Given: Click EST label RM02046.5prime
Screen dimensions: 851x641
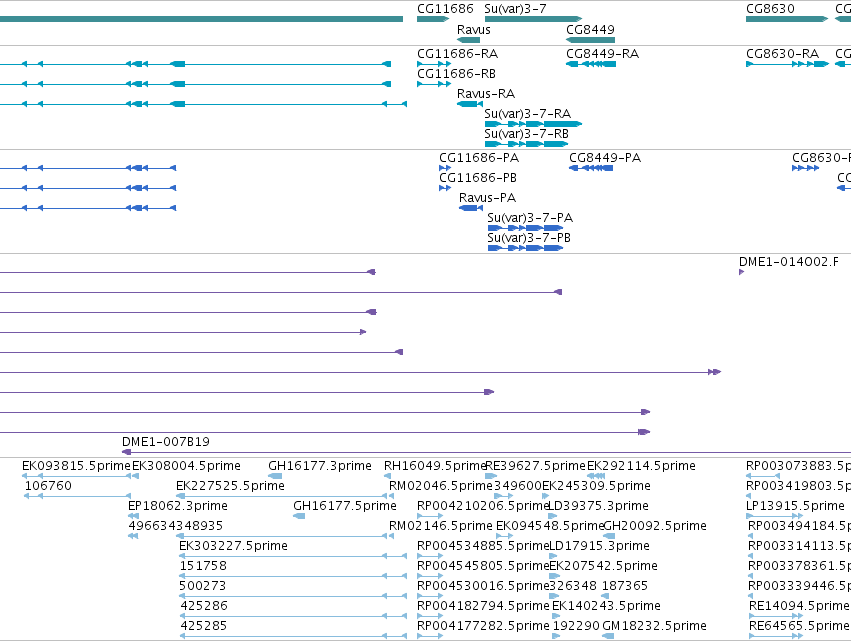Looking at the screenshot, I should 441,486.
